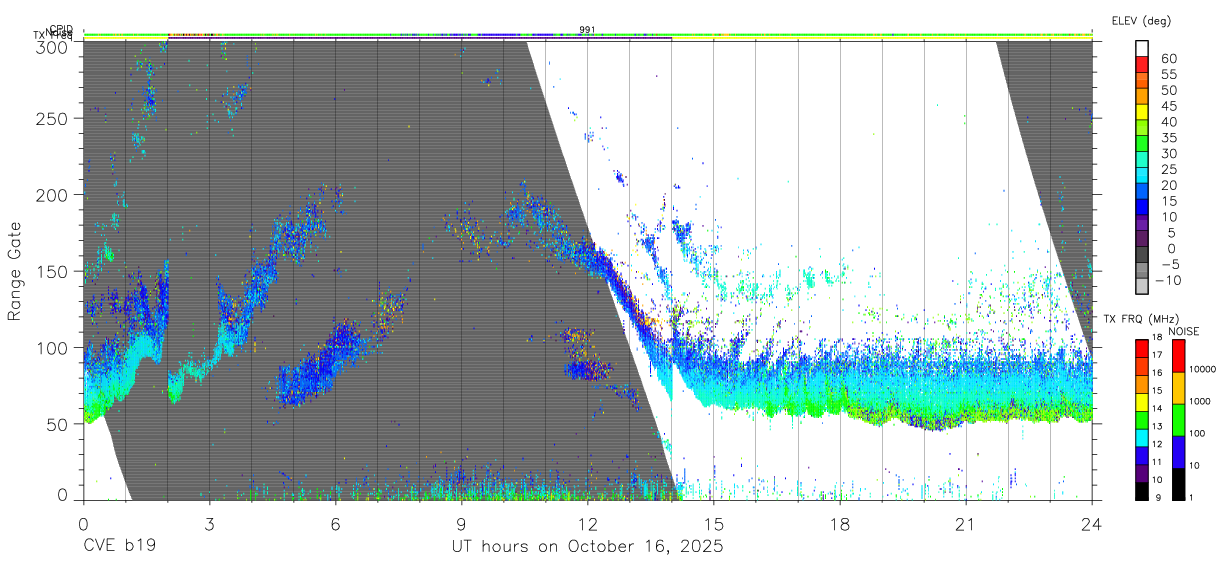
Task: Click ELEV colorbar label '30'
Action: click(1167, 153)
